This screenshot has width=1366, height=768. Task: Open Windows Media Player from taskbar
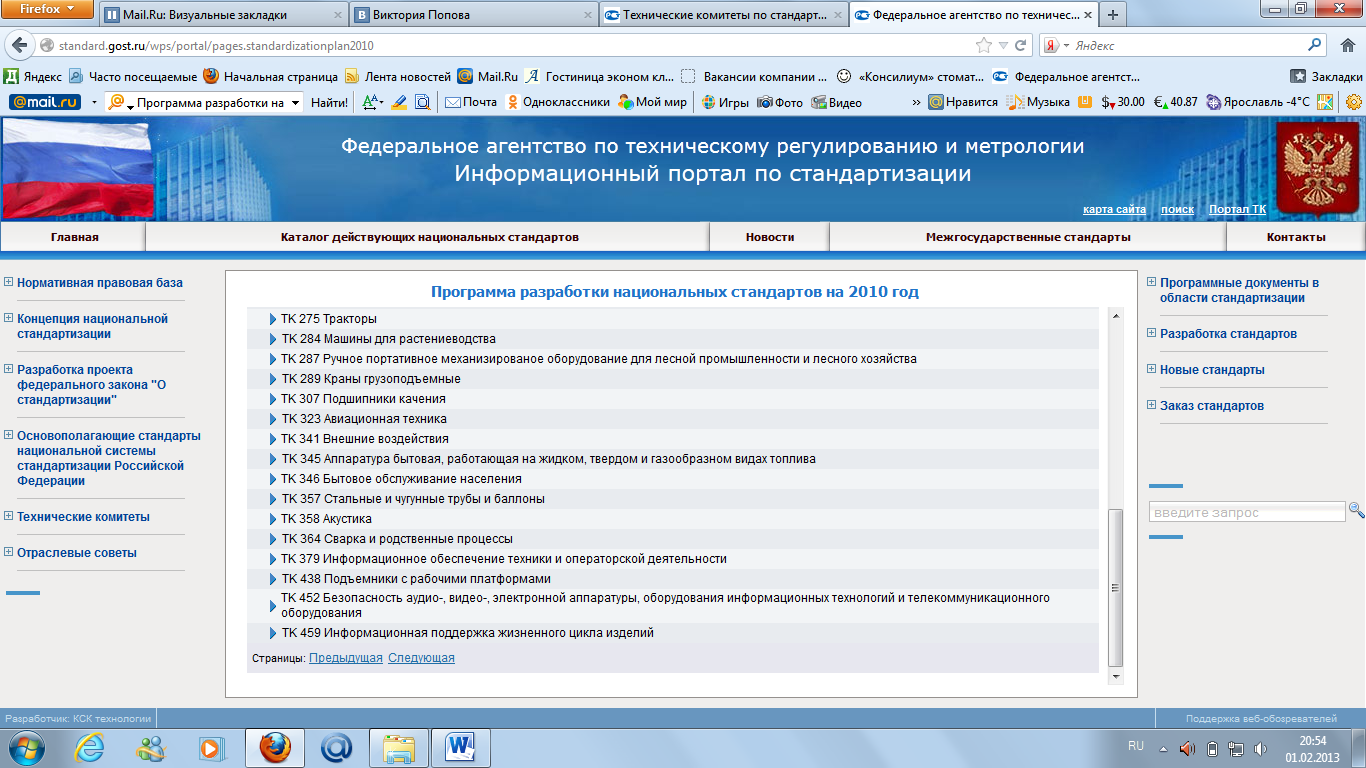pos(213,747)
